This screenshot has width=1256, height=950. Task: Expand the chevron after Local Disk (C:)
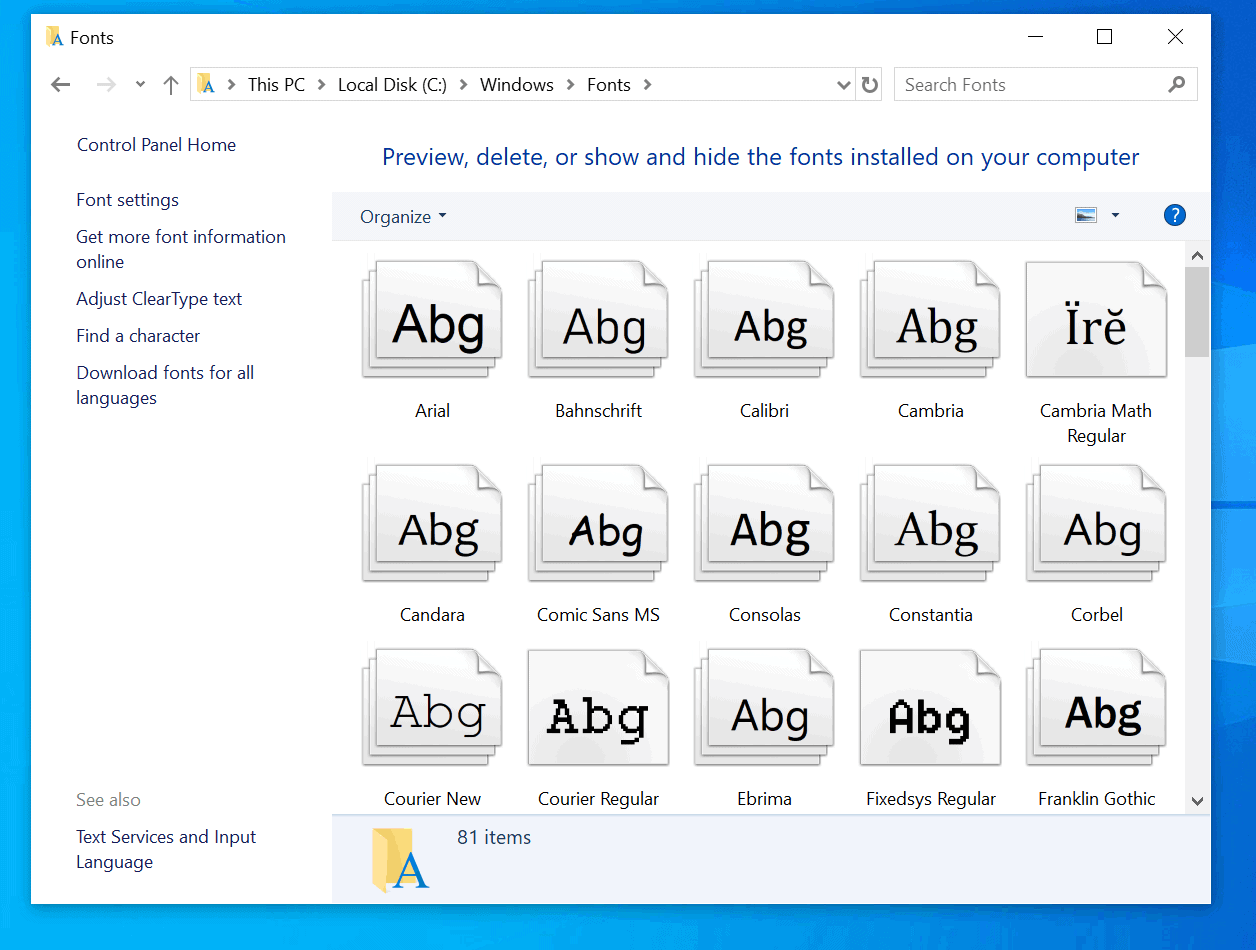pos(464,85)
